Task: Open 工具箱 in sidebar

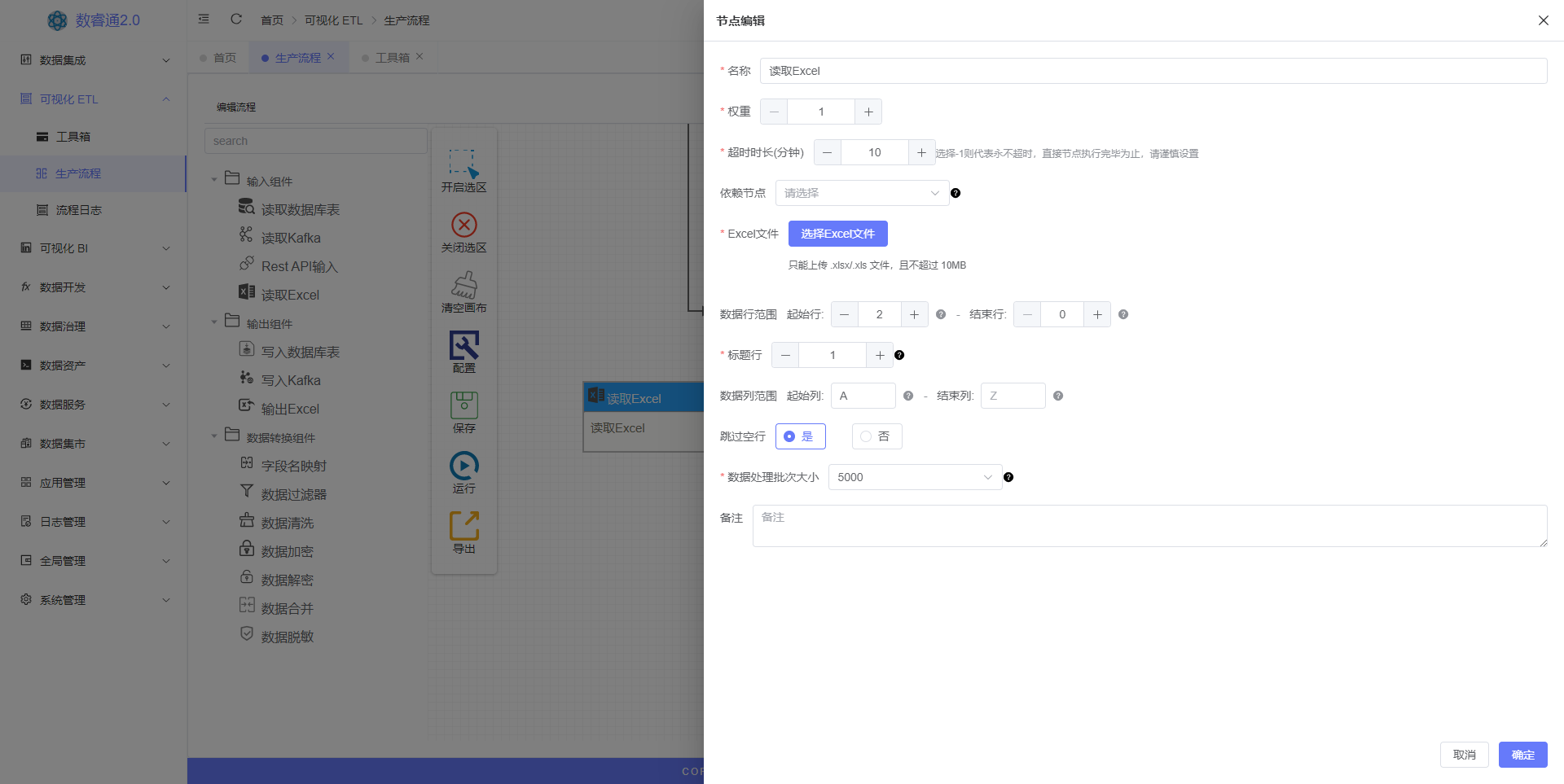Action: (94, 136)
